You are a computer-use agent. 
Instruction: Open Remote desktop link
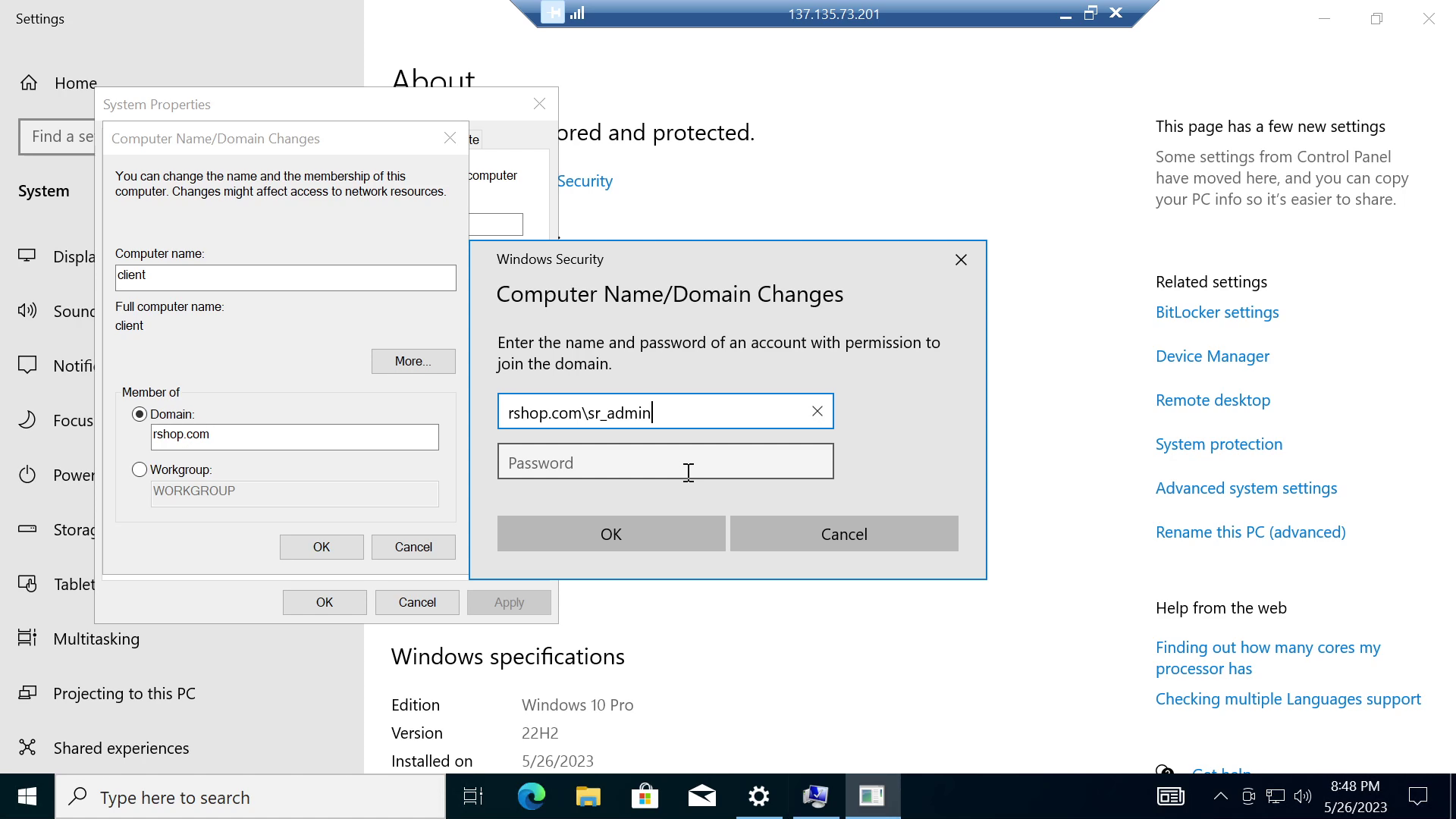(1213, 400)
